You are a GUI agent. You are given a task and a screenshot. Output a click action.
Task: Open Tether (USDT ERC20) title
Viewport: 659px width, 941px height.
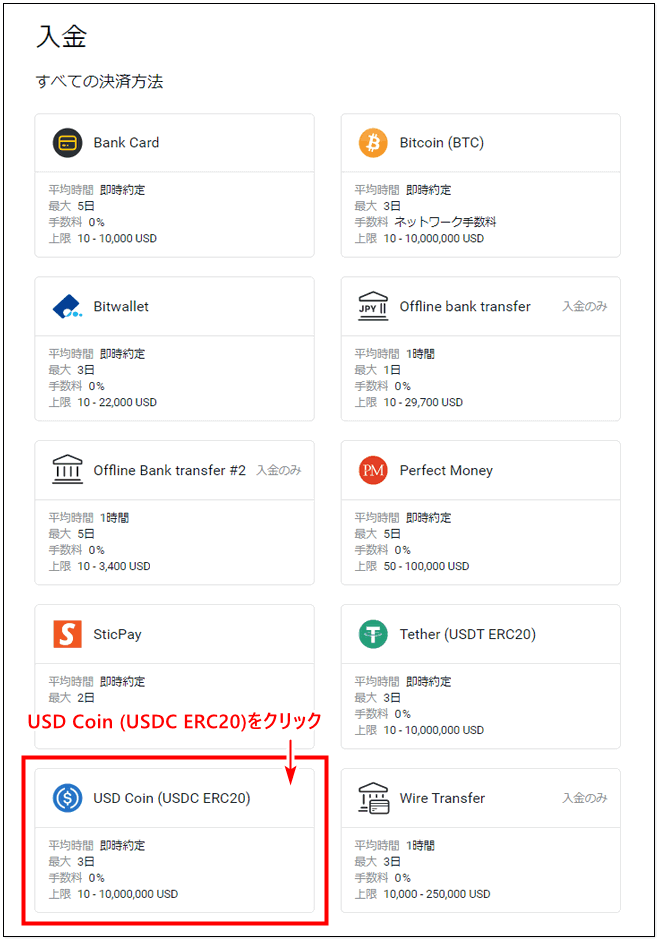[468, 634]
